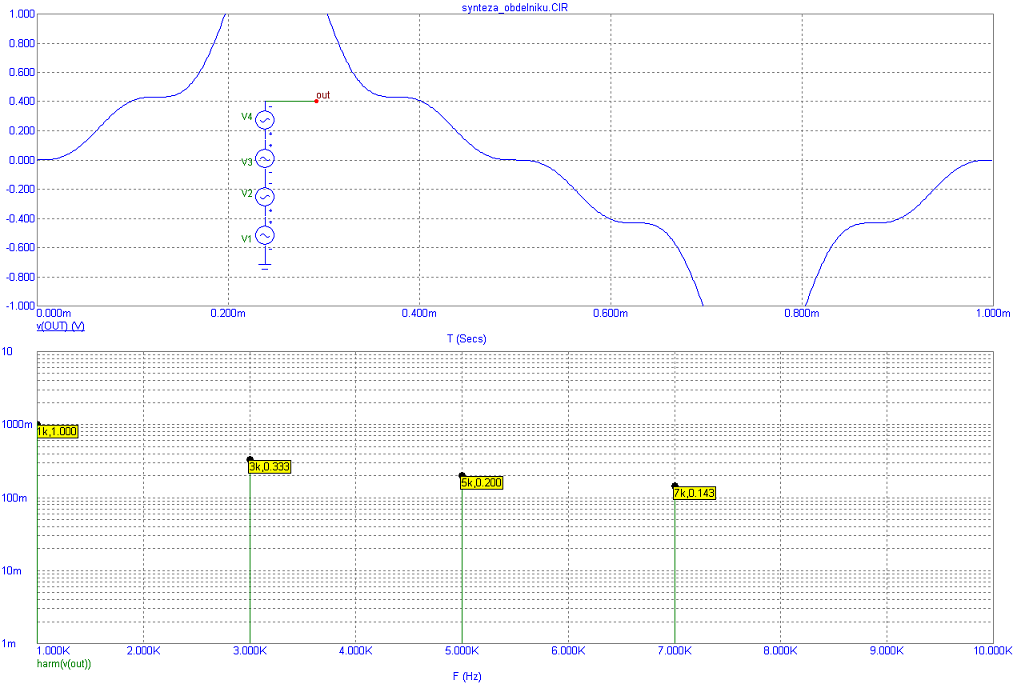The width and height of the screenshot is (1021, 688).
Task: Click the V2 sine source symbol
Action: (x=264, y=197)
